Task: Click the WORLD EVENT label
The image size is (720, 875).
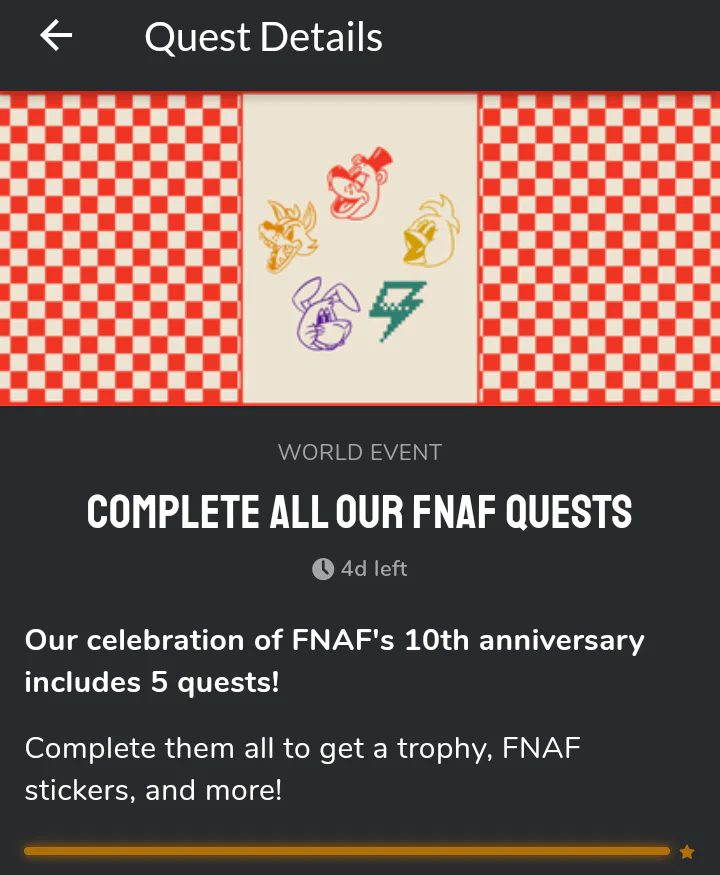Action: [x=360, y=452]
